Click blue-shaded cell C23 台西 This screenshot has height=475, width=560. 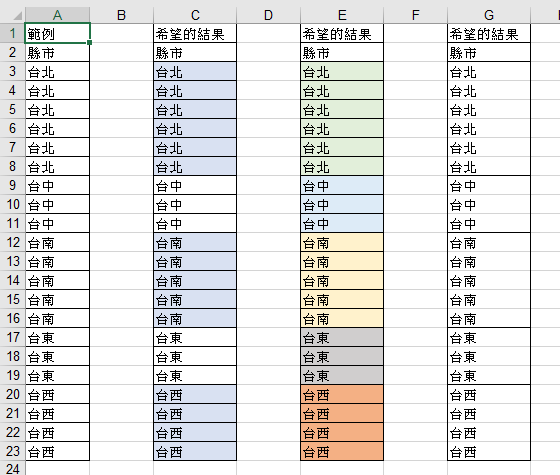pyautogui.click(x=195, y=451)
